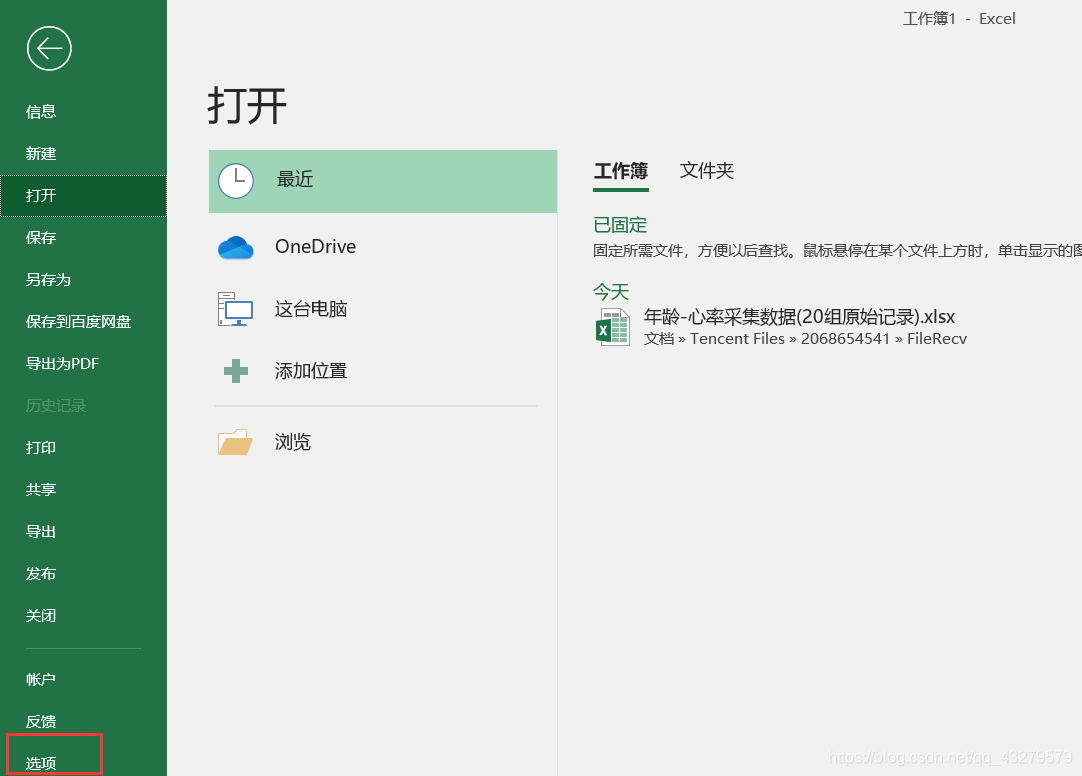Screen dimensions: 1082x776
Task: Select 打开 in the sidebar
Action: coord(83,196)
